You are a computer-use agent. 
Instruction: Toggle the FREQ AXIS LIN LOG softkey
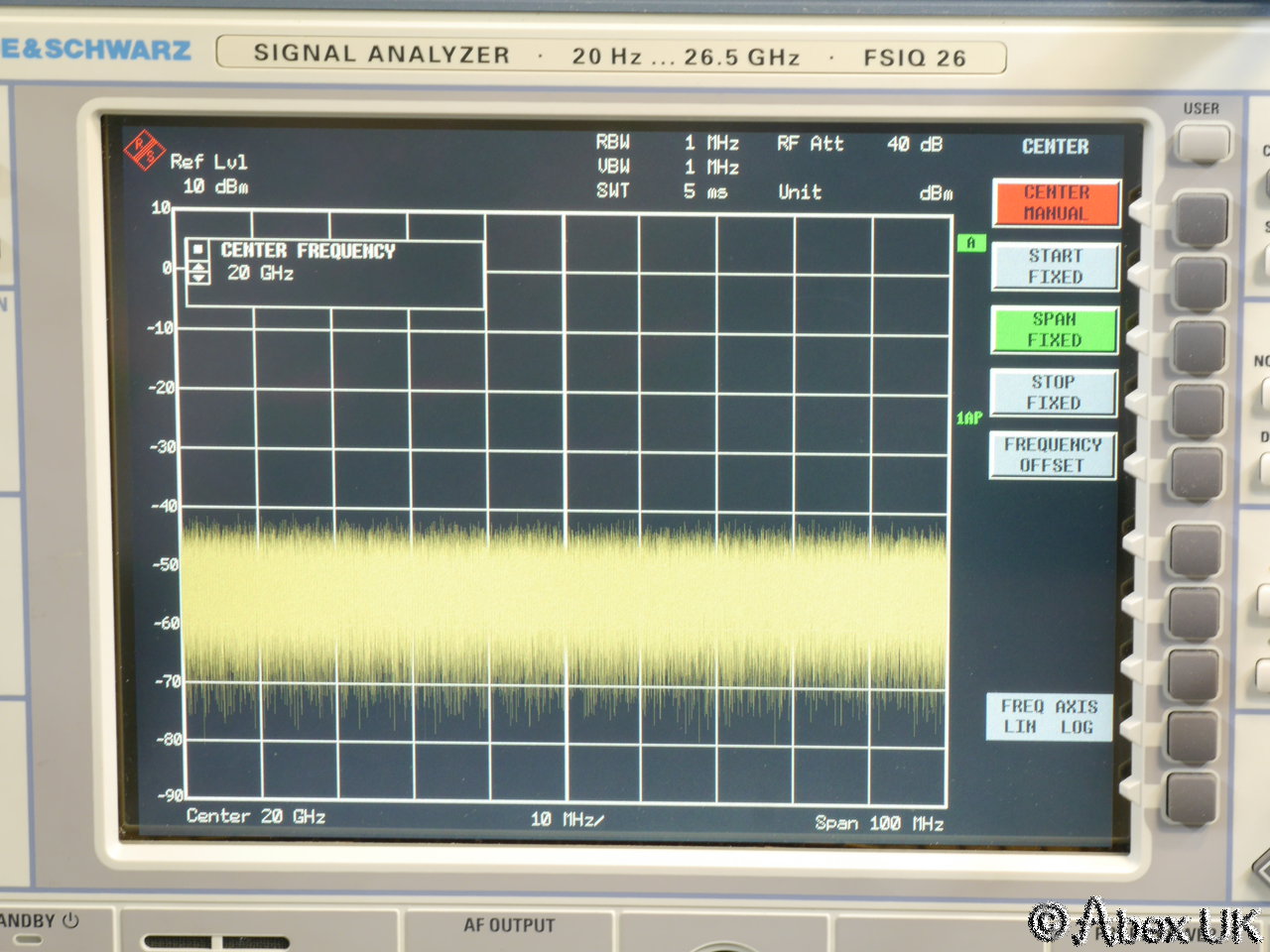(x=1049, y=717)
